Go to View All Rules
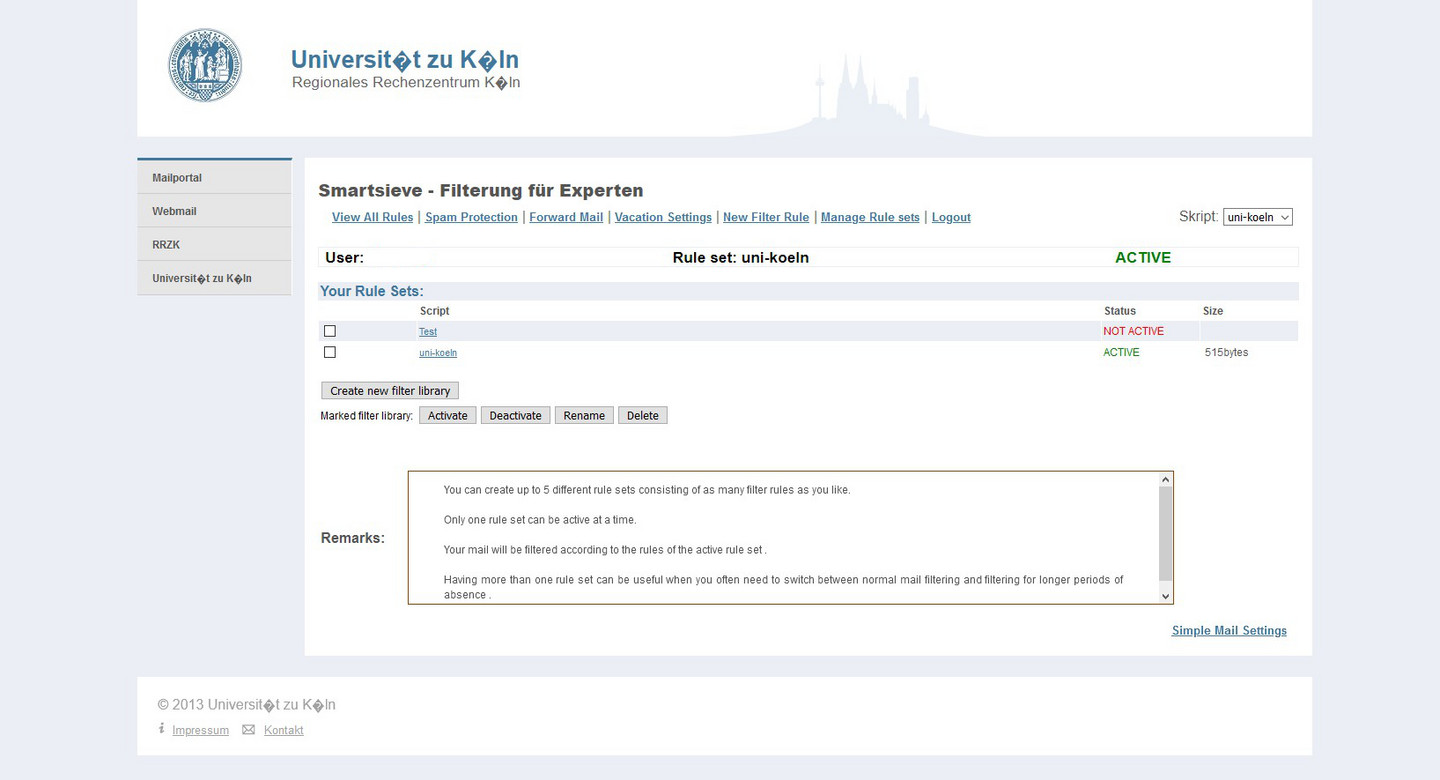Screen dimensions: 1440x780 372,217
